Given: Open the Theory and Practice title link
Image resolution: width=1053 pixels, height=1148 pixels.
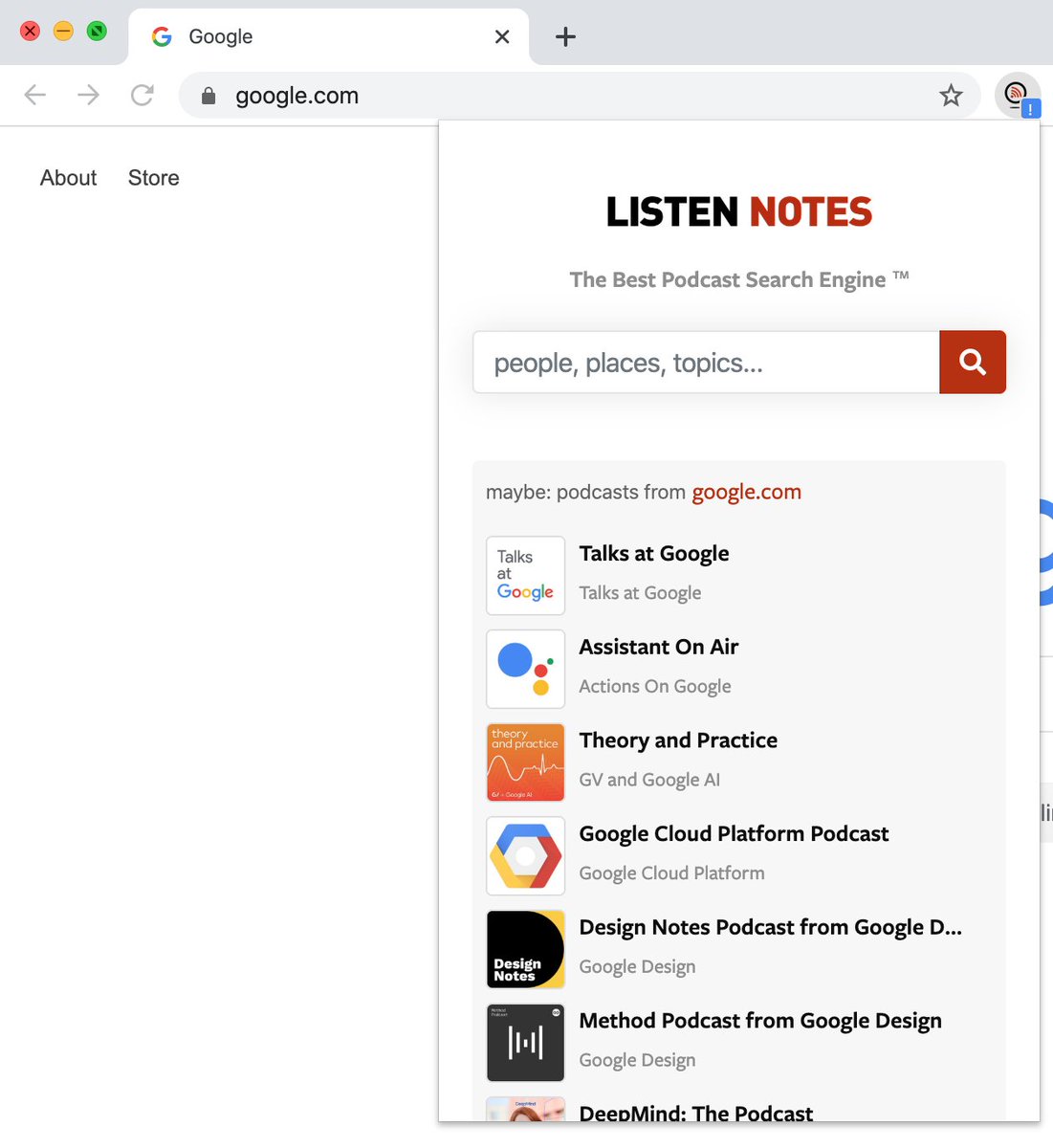Looking at the screenshot, I should coord(678,740).
